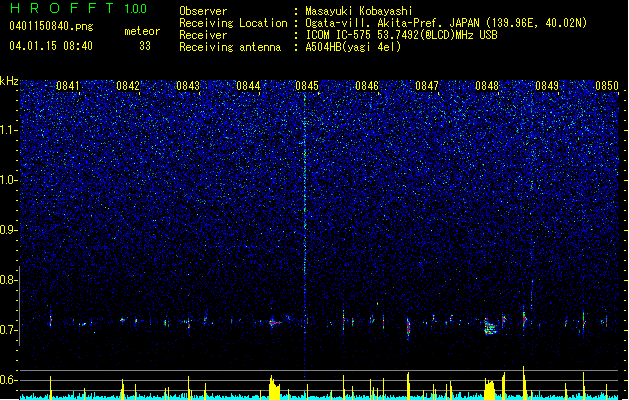Select the filename 0401150840.png
The width and height of the screenshot is (629, 400).
(51, 26)
